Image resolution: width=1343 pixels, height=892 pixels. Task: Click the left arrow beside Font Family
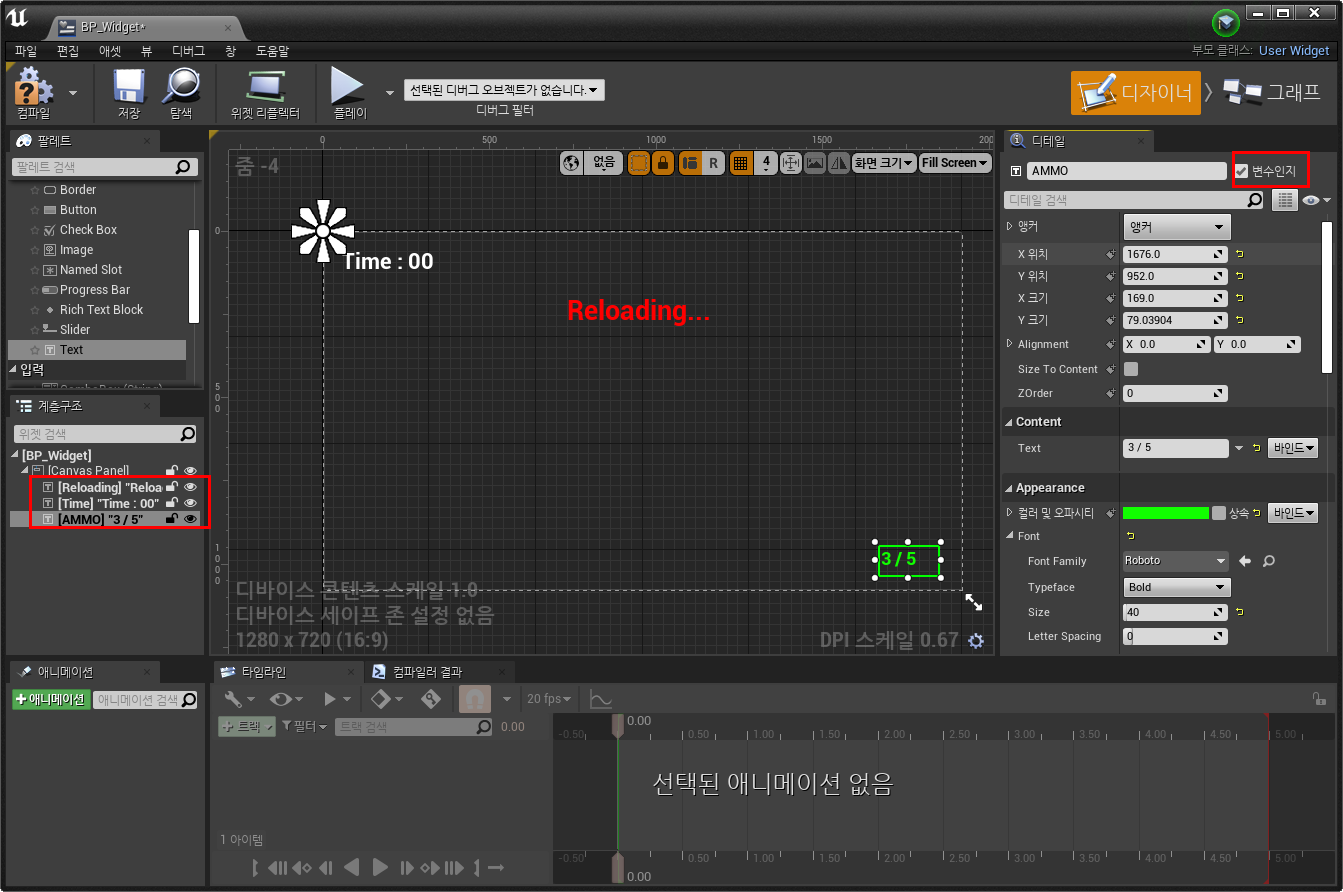1245,561
